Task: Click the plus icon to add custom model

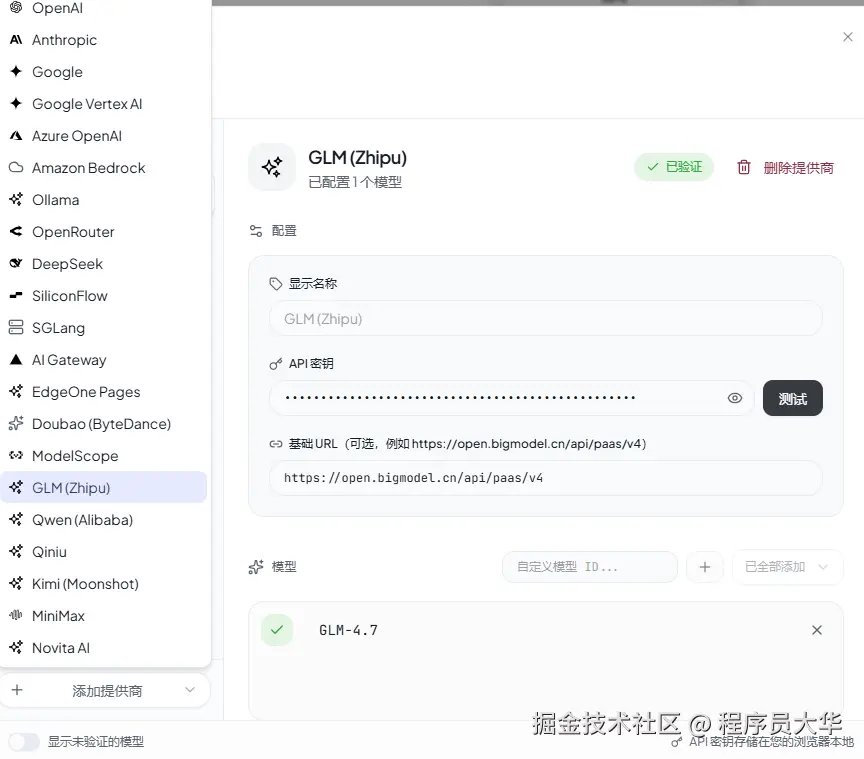Action: [x=705, y=567]
